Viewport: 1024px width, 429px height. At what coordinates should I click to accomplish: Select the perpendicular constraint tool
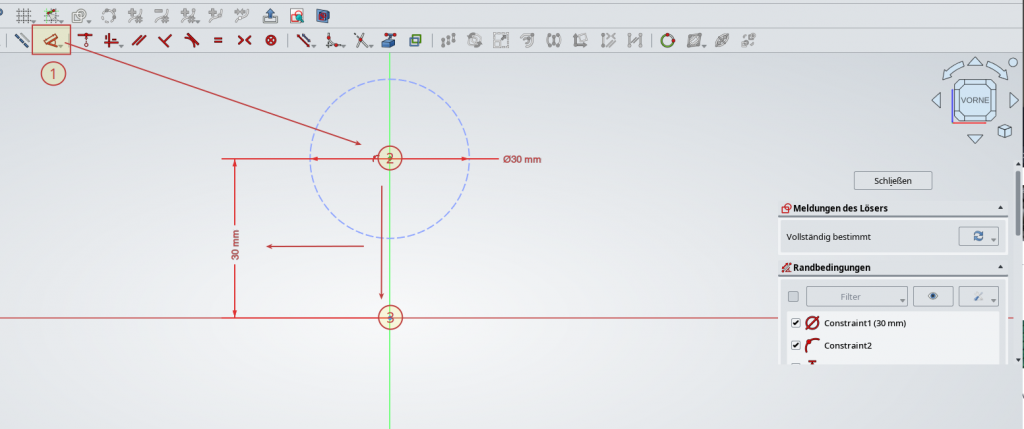[x=165, y=41]
